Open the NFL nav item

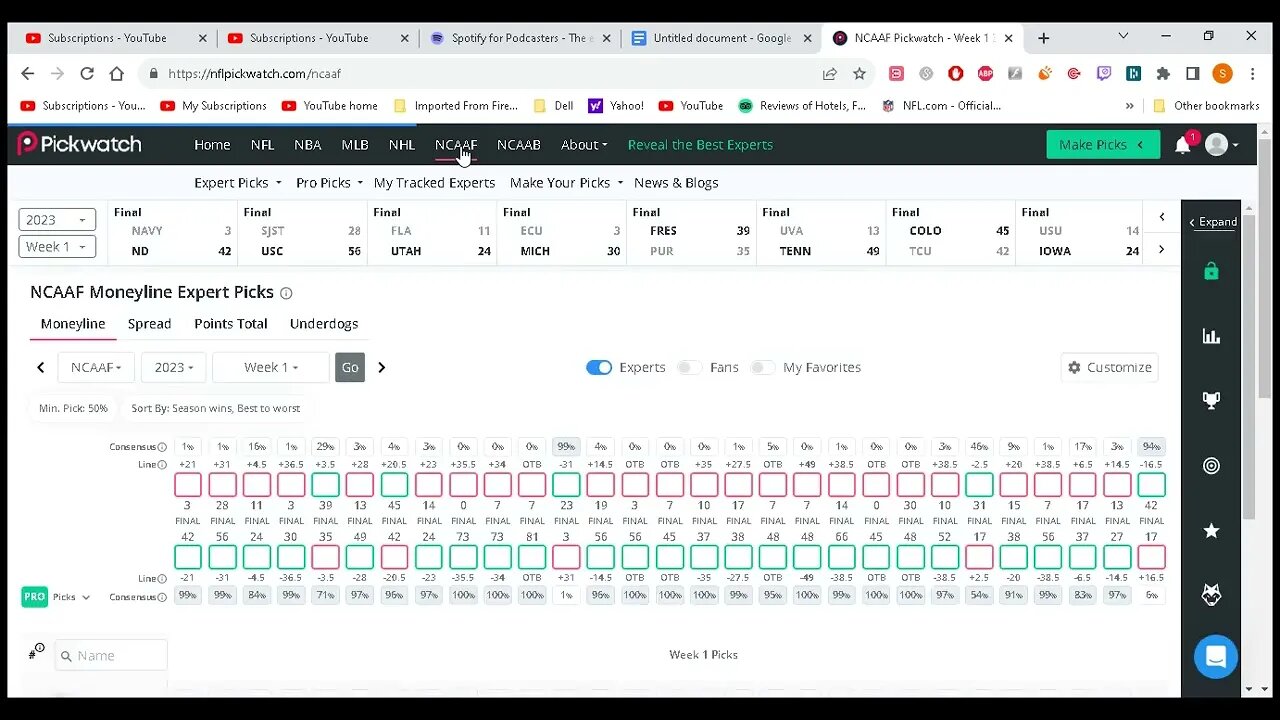point(263,145)
